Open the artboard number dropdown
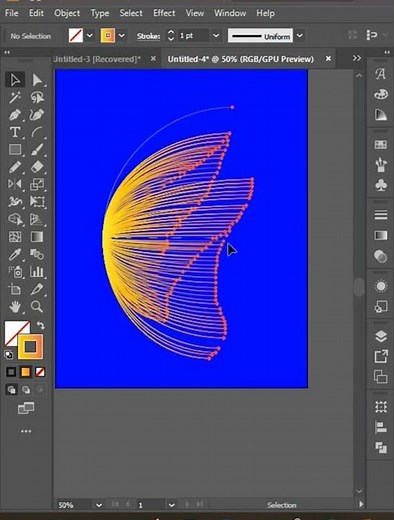The image size is (394, 520). click(x=171, y=505)
